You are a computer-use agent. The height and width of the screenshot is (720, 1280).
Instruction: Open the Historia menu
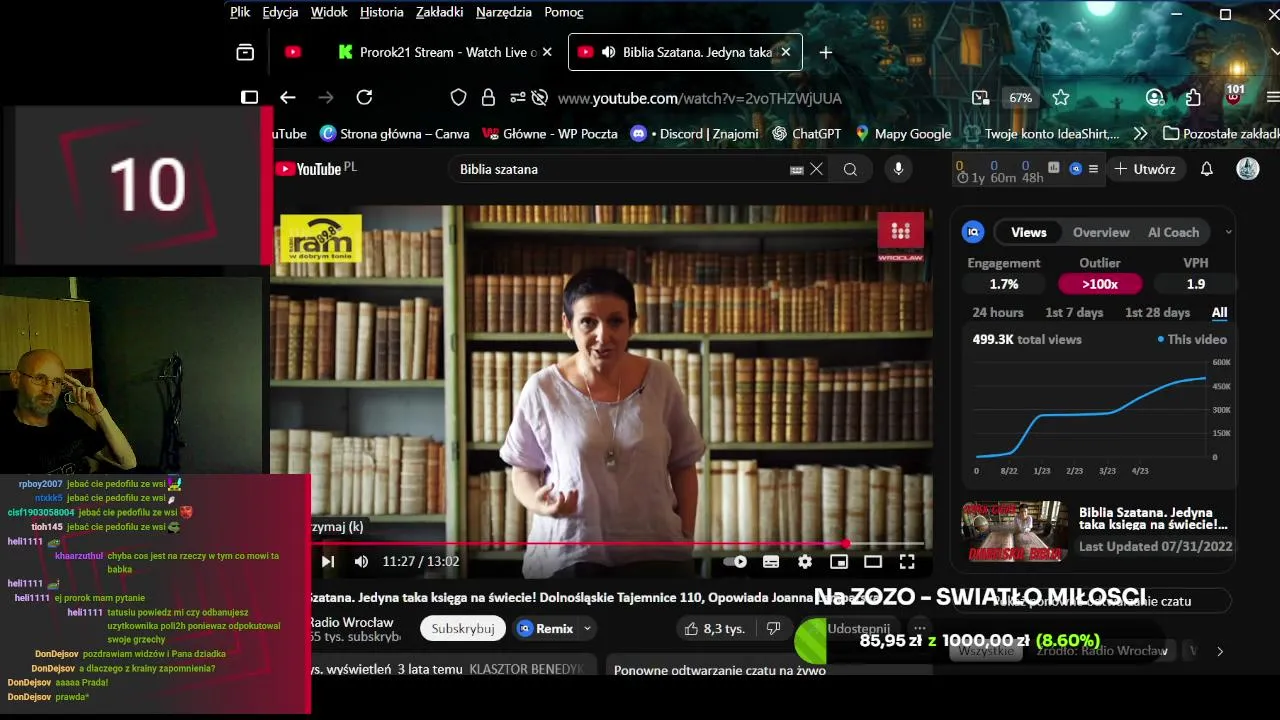pos(382,12)
